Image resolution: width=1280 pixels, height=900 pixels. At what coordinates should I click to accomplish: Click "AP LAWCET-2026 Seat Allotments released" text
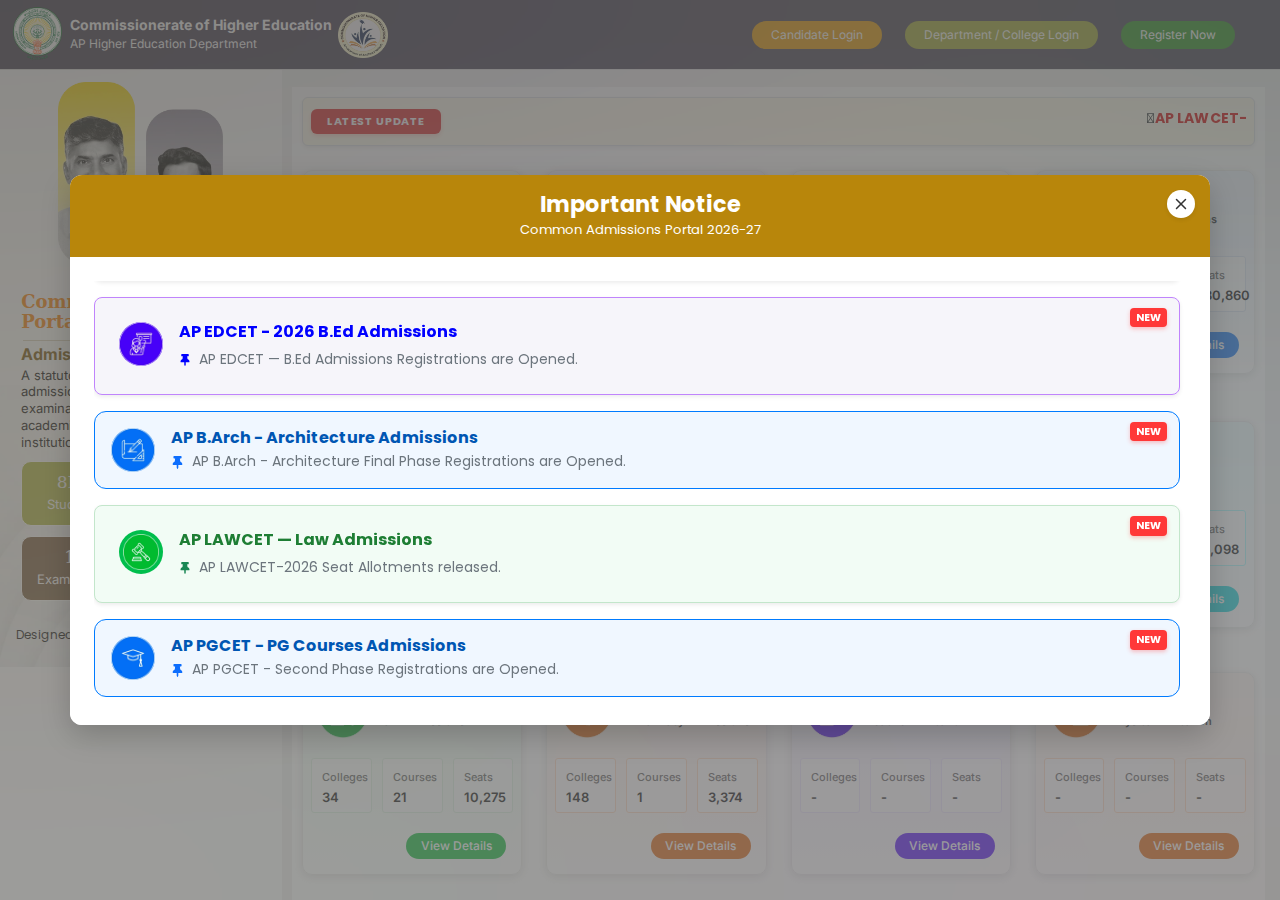pos(350,567)
